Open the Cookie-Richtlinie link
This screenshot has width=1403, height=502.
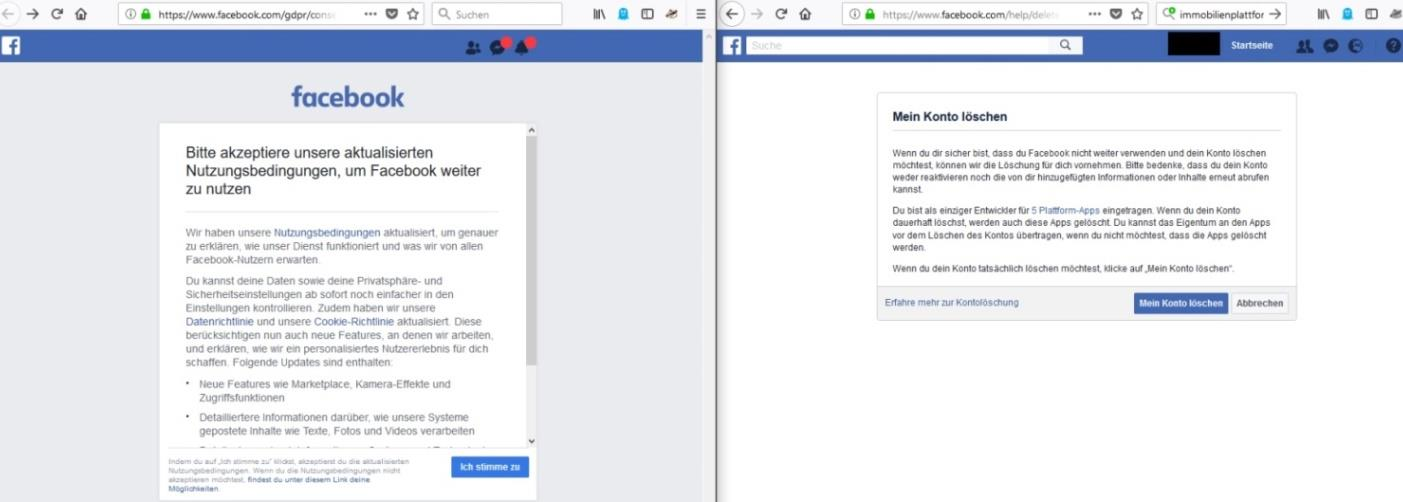(x=355, y=322)
